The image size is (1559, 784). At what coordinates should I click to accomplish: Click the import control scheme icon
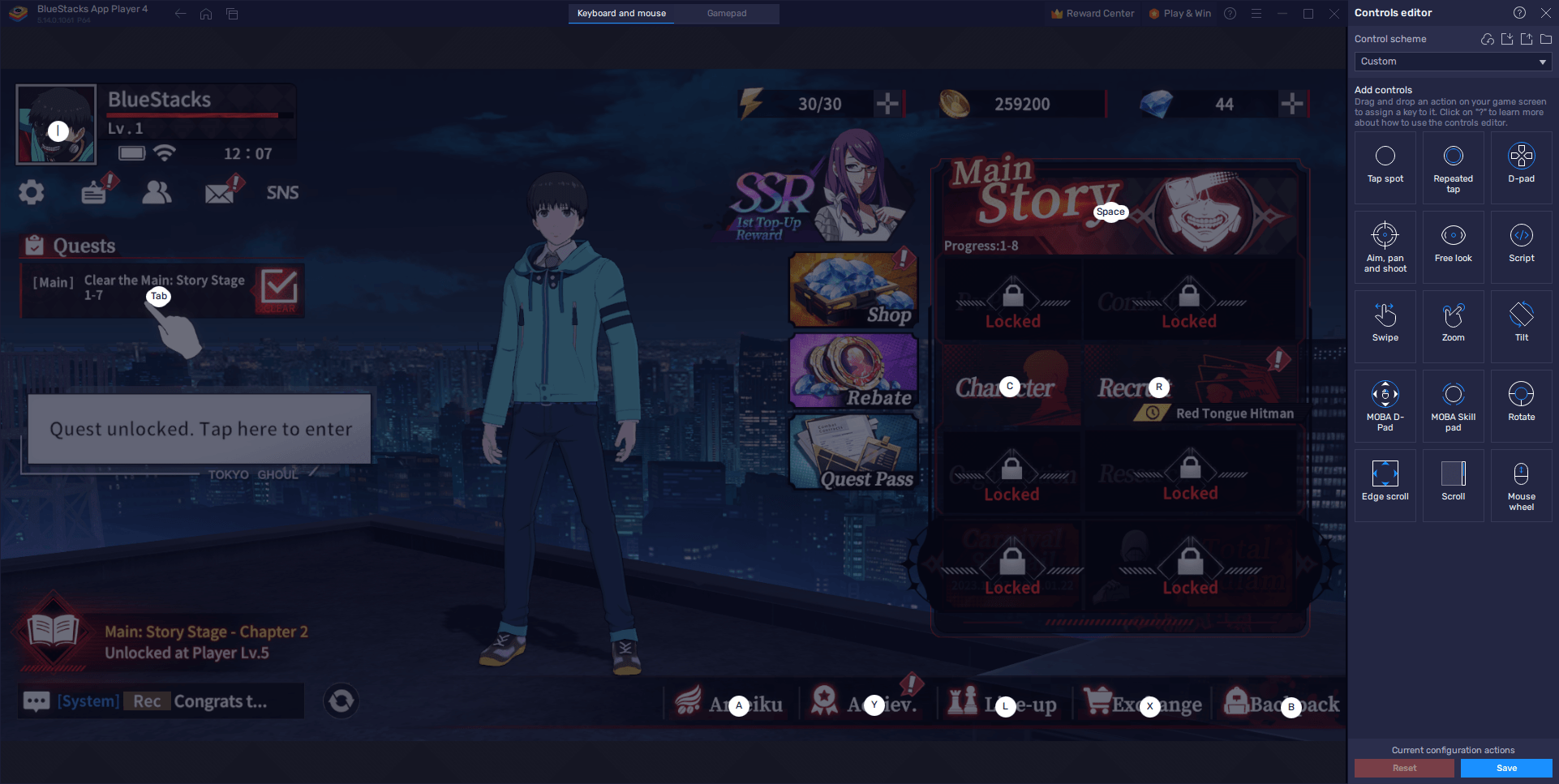pos(1507,39)
